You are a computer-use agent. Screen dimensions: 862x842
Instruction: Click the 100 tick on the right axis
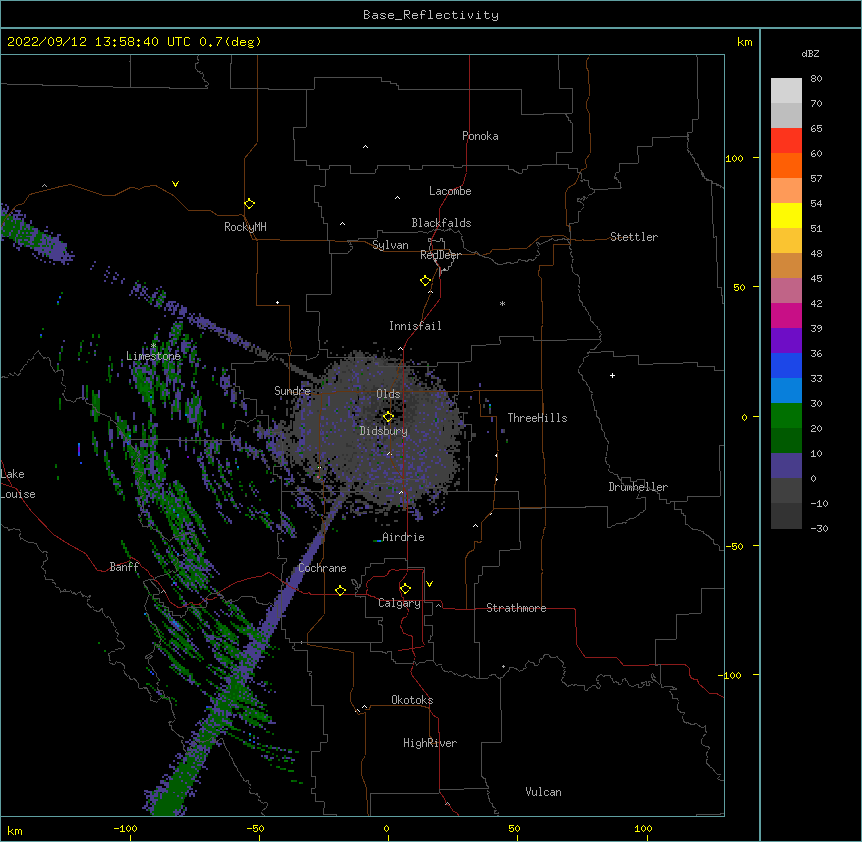coord(734,158)
